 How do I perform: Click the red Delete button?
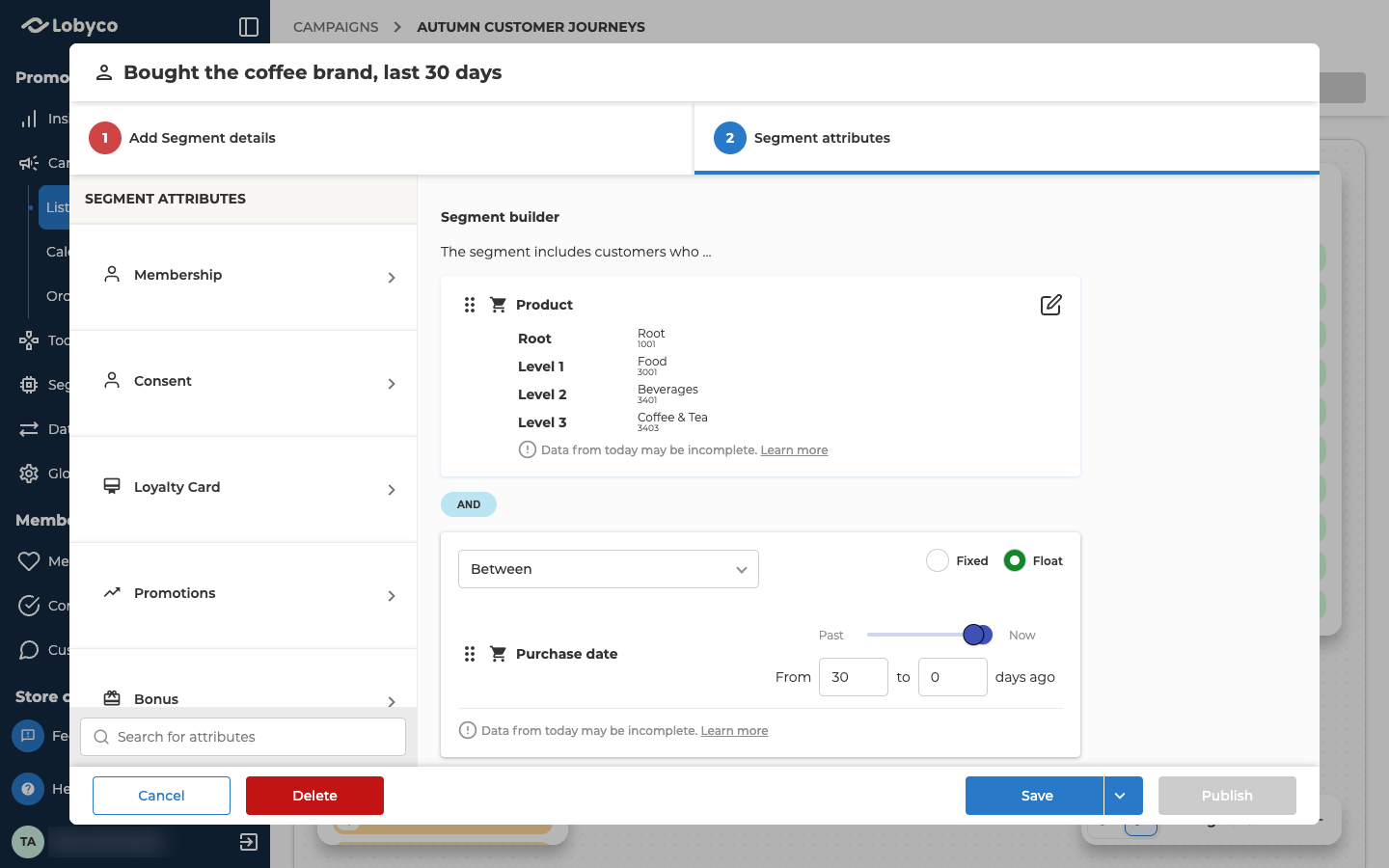pos(314,796)
